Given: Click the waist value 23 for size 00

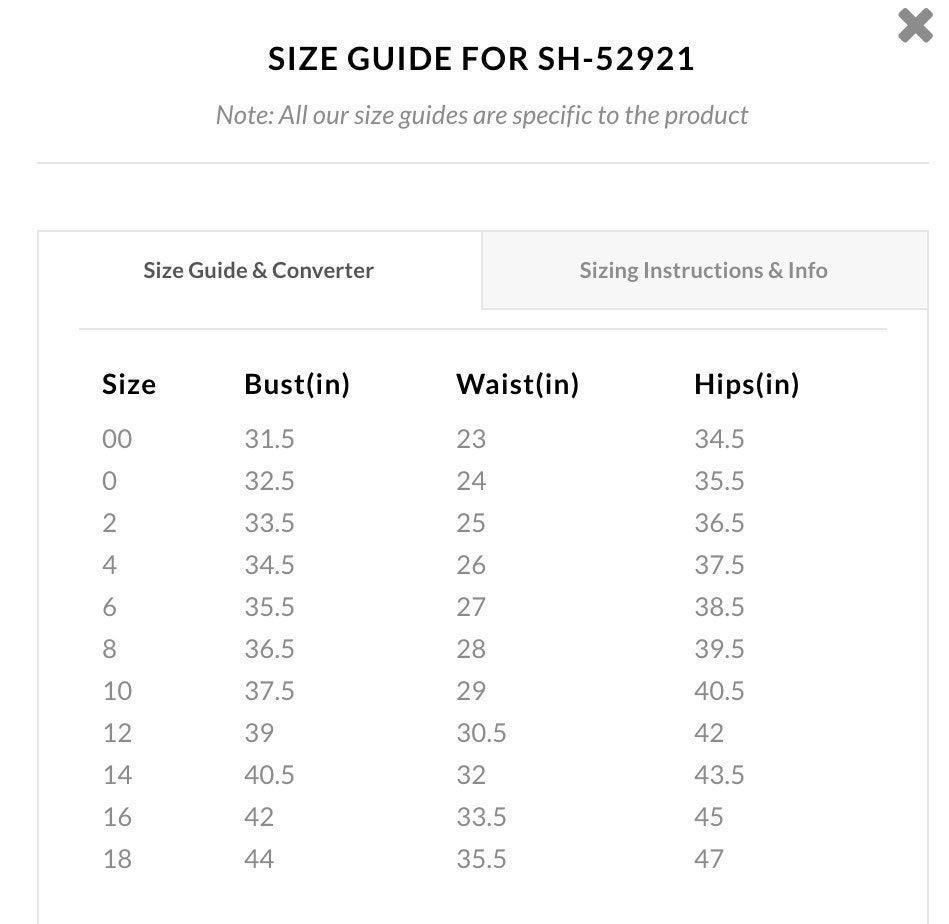Looking at the screenshot, I should [471, 439].
